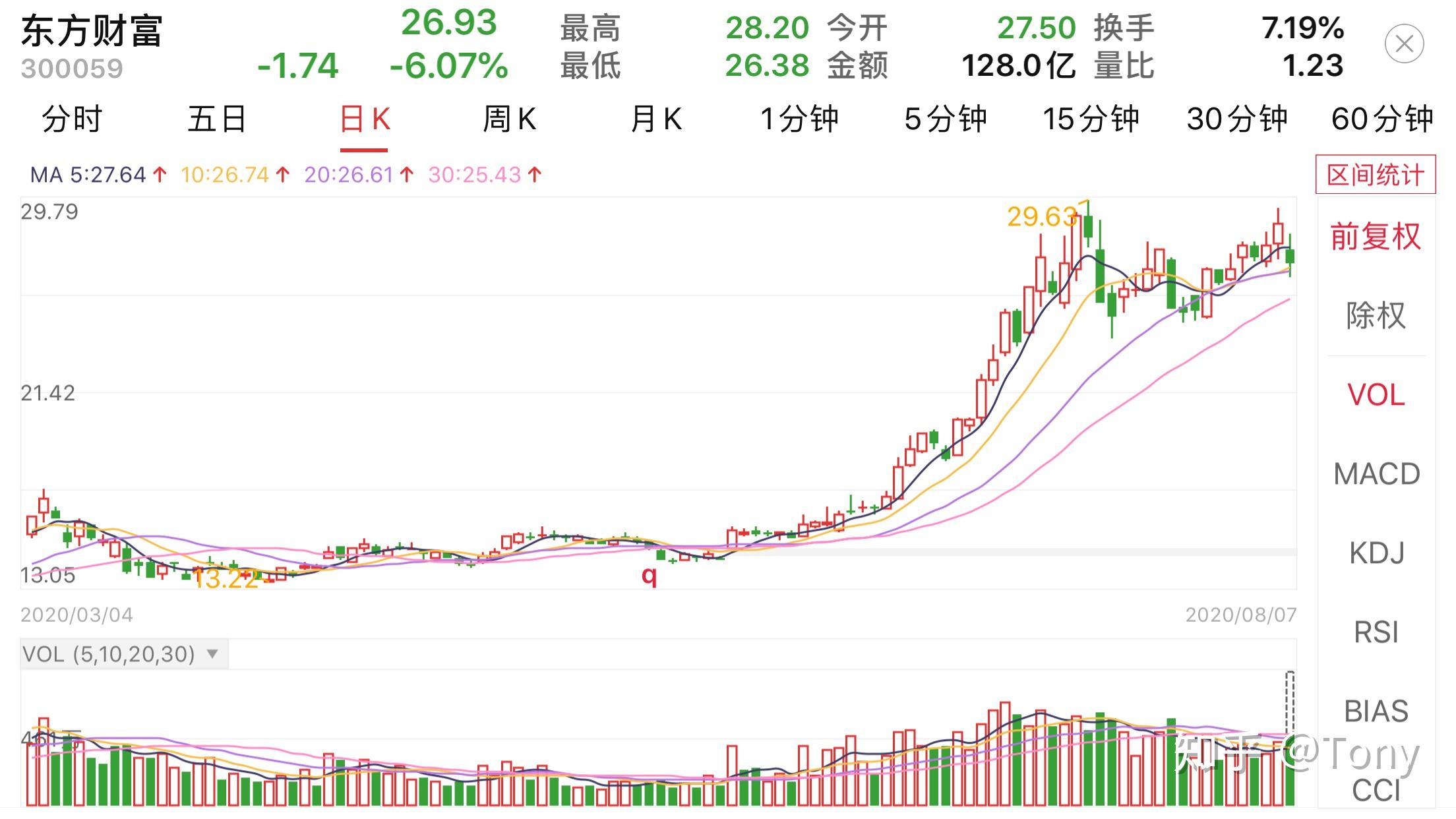This screenshot has height=819, width=1456.
Task: Click the 东方财富 stock name
Action: coord(92,30)
